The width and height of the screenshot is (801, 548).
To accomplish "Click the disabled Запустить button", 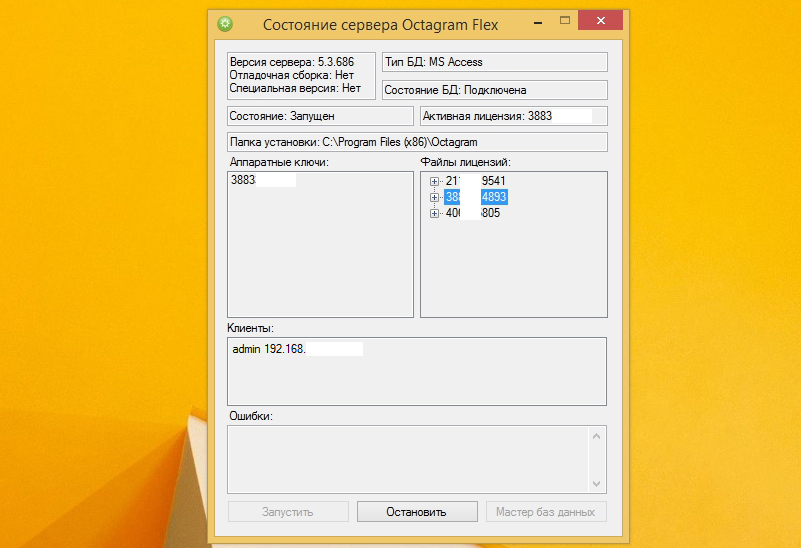I will click(288, 512).
